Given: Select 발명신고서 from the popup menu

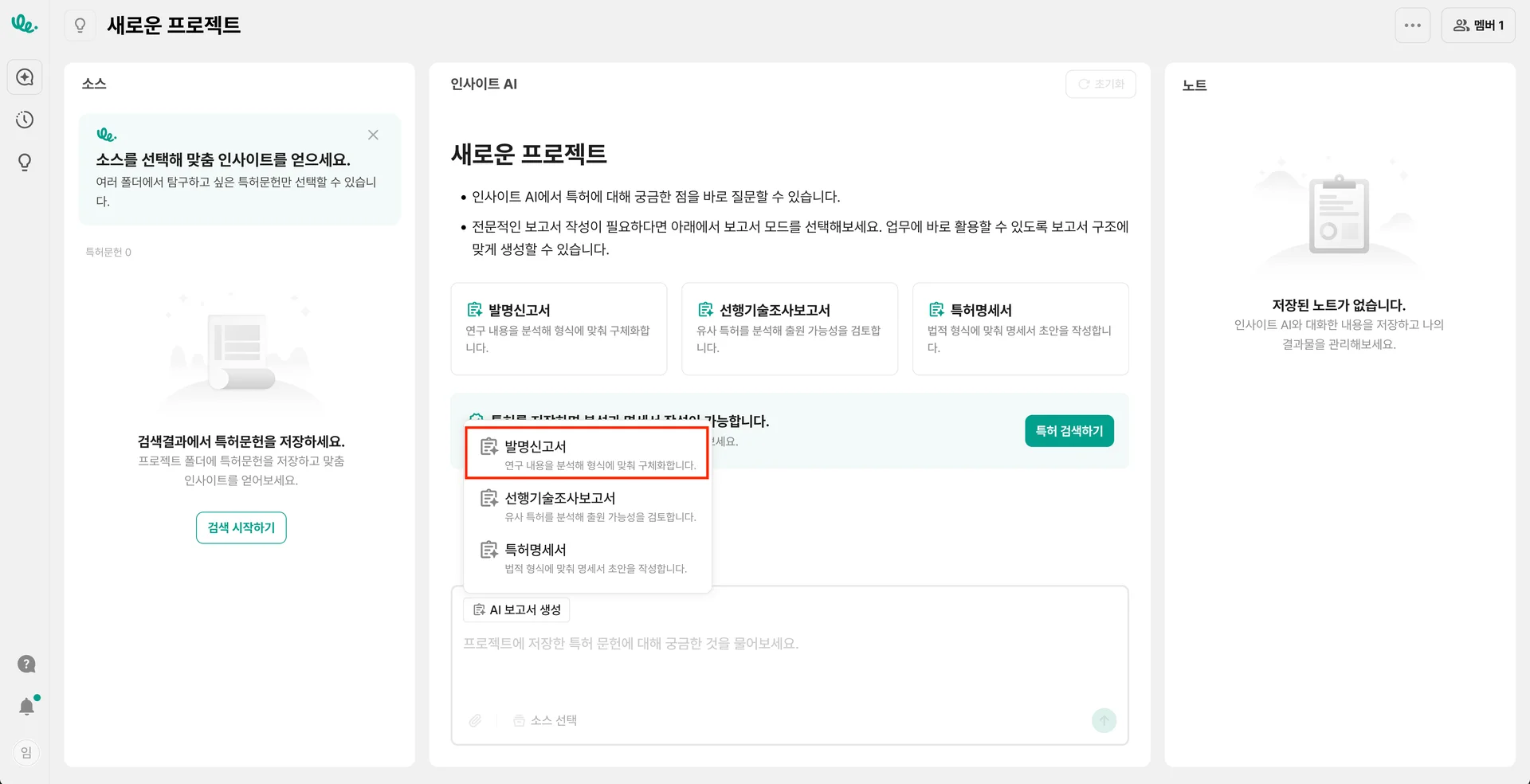Looking at the screenshot, I should (587, 453).
